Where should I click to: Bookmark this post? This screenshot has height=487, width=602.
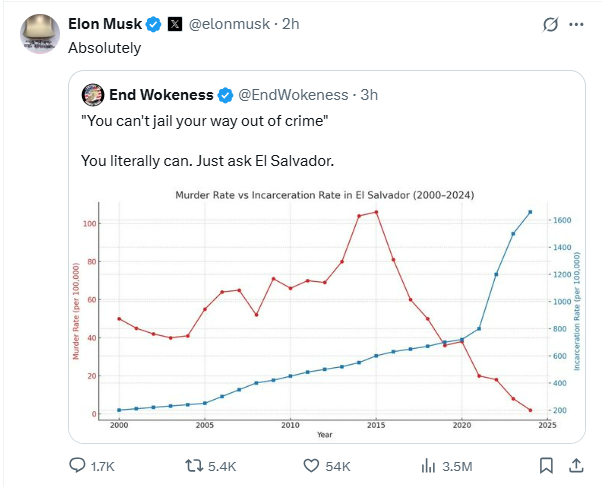[546, 465]
